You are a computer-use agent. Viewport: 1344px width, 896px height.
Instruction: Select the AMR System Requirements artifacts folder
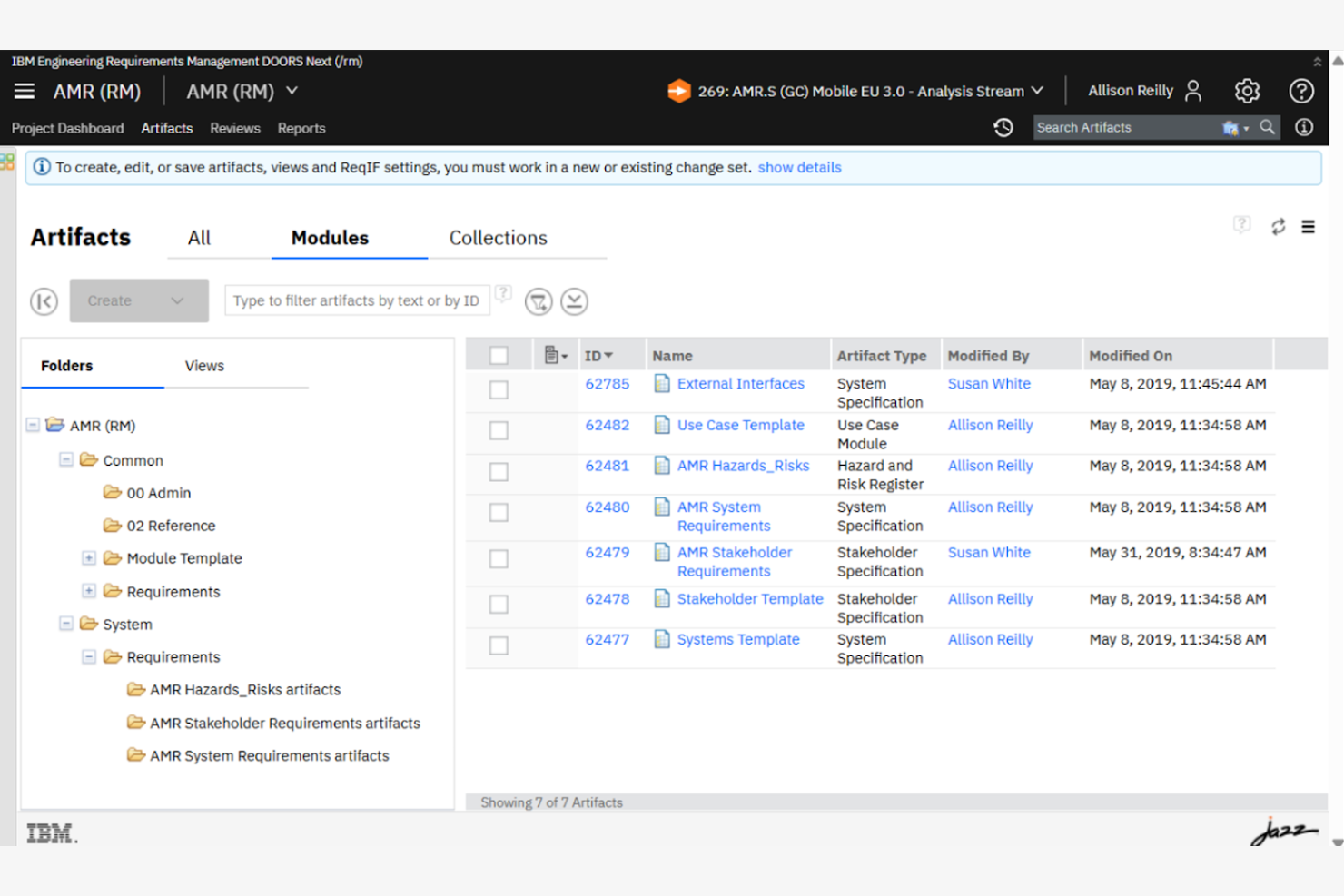pyautogui.click(x=270, y=755)
